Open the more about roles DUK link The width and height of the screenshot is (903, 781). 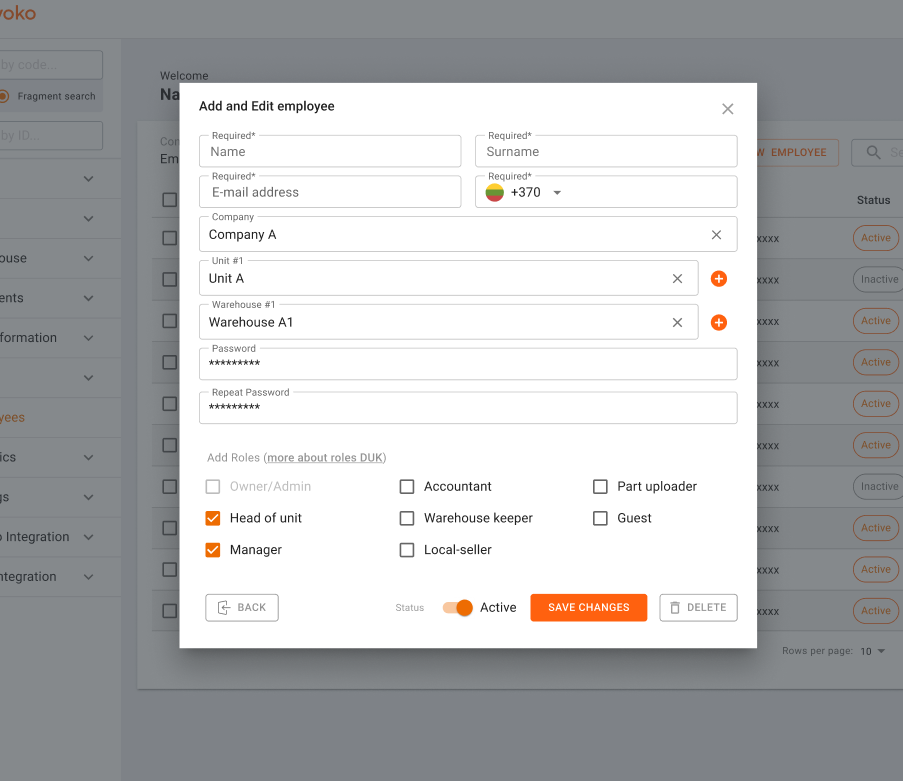(x=325, y=458)
